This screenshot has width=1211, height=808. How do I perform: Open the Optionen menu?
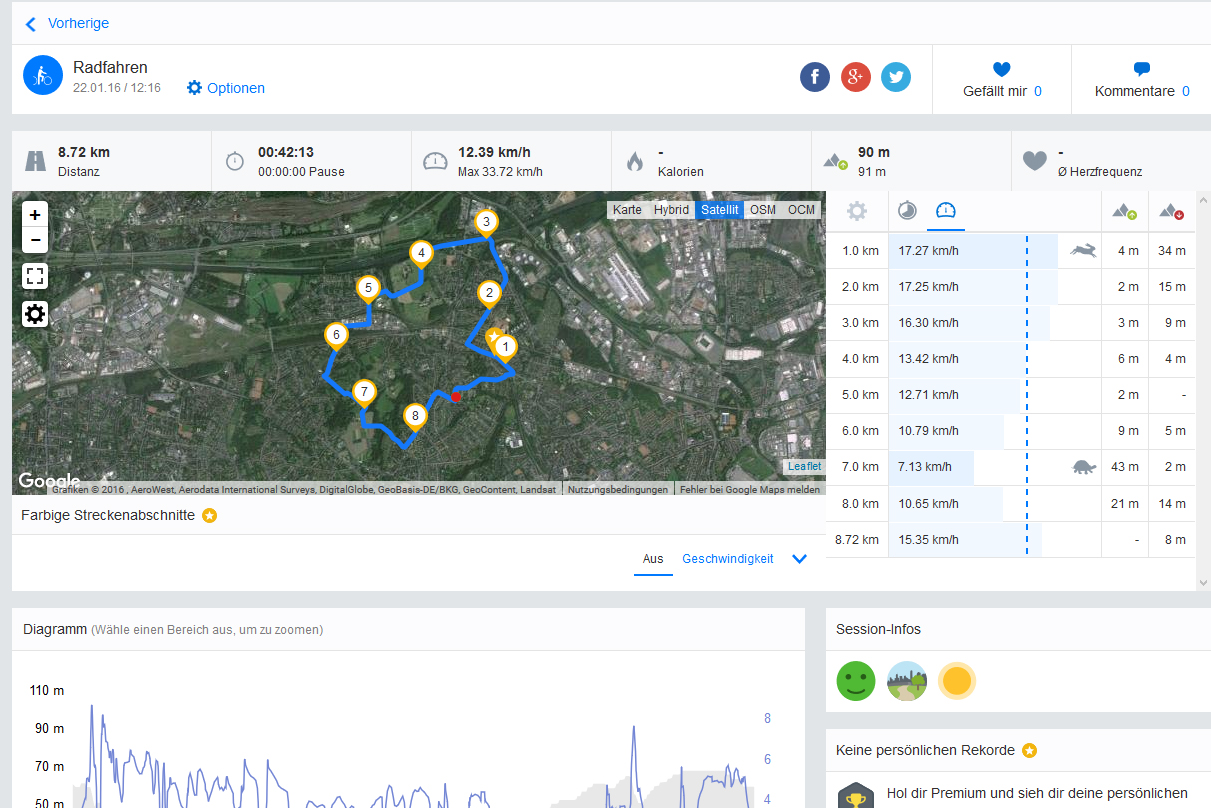coord(226,88)
